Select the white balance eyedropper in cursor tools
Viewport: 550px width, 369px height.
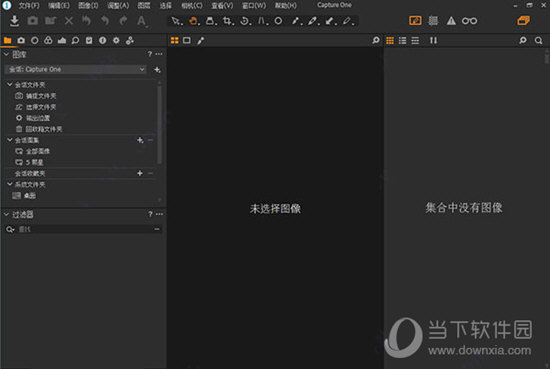pyautogui.click(x=296, y=21)
